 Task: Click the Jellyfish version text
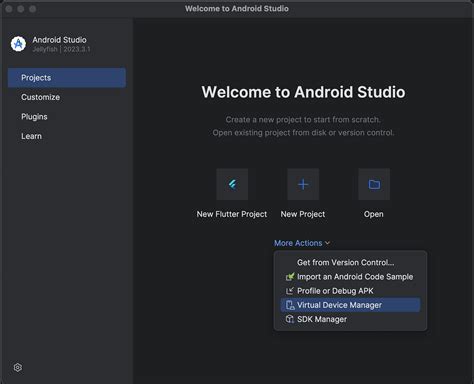pos(61,49)
